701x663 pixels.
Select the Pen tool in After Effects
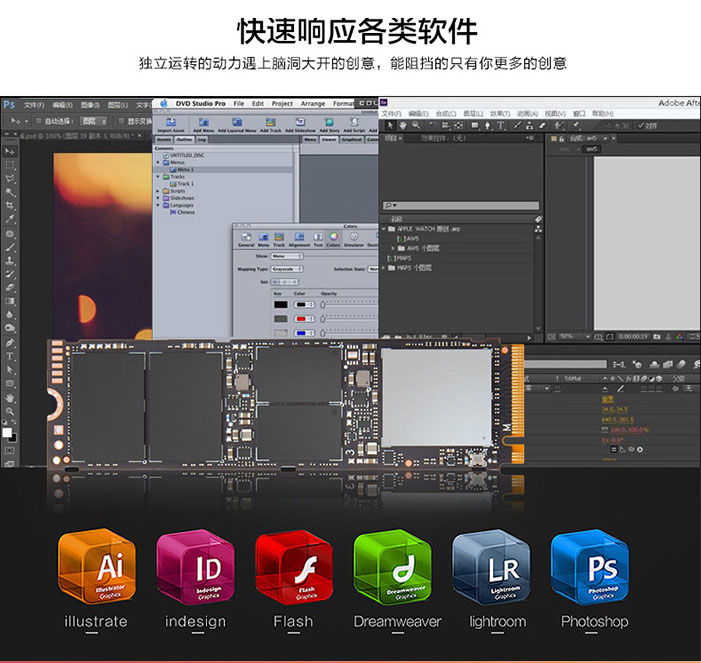(487, 126)
